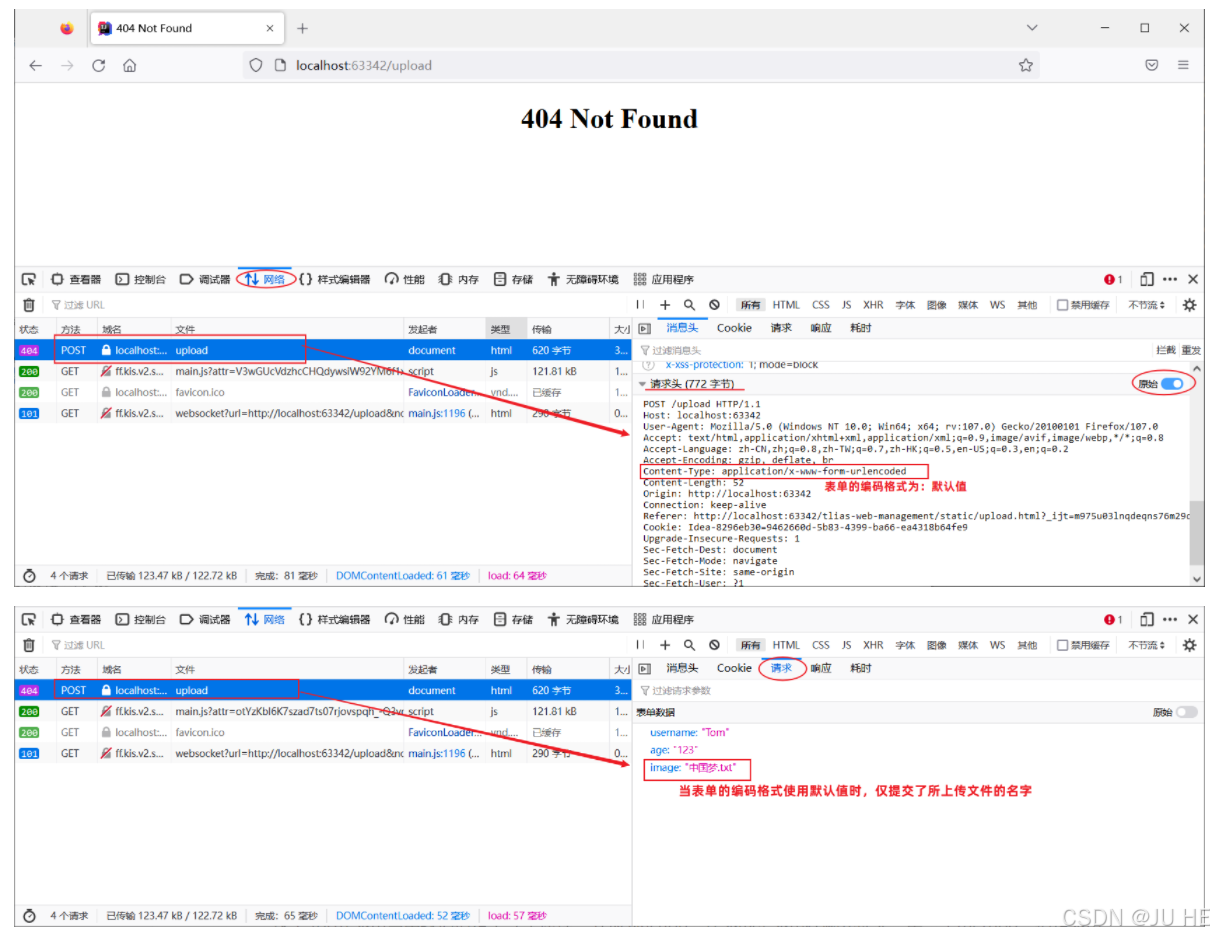Click the localhost:63342/upload address bar

tap(640, 65)
